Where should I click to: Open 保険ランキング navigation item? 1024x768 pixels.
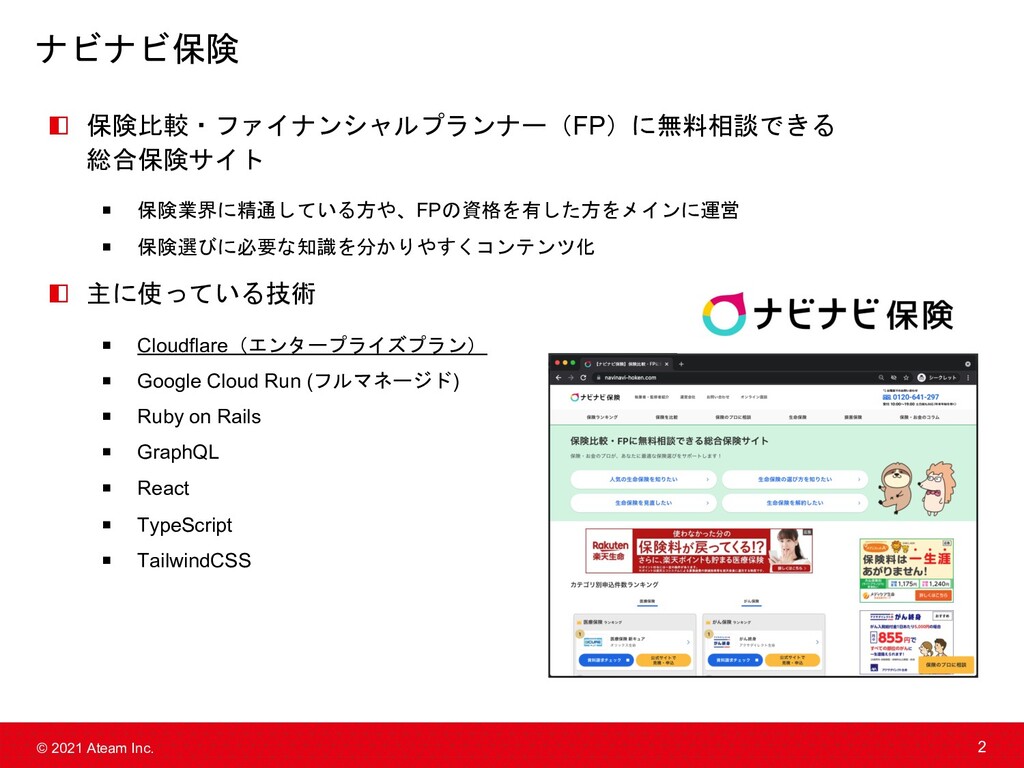click(601, 417)
